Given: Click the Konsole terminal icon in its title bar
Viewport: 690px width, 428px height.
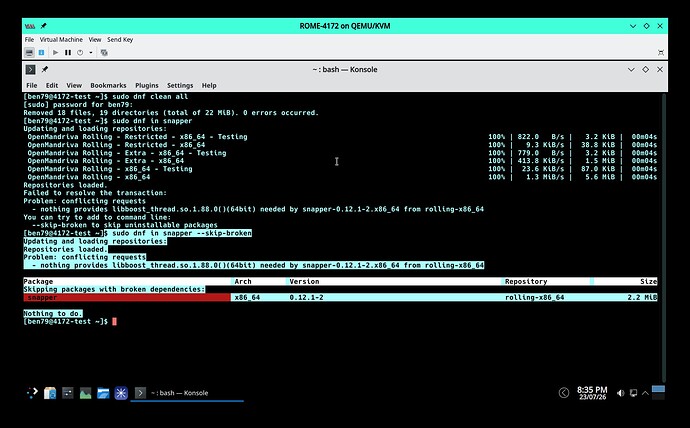Looking at the screenshot, I should pyautogui.click(x=30, y=70).
